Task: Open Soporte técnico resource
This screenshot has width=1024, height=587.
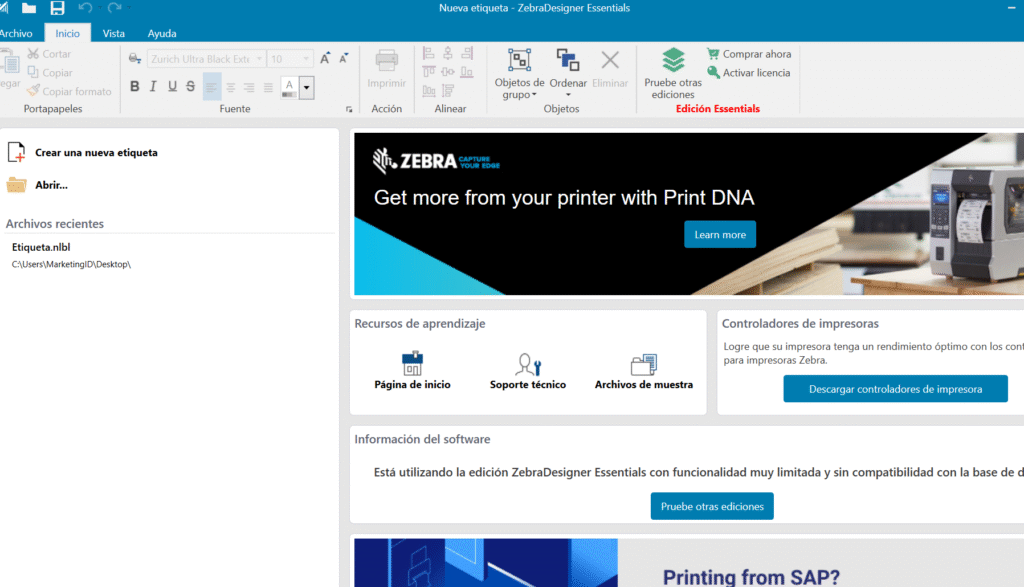Action: point(528,371)
